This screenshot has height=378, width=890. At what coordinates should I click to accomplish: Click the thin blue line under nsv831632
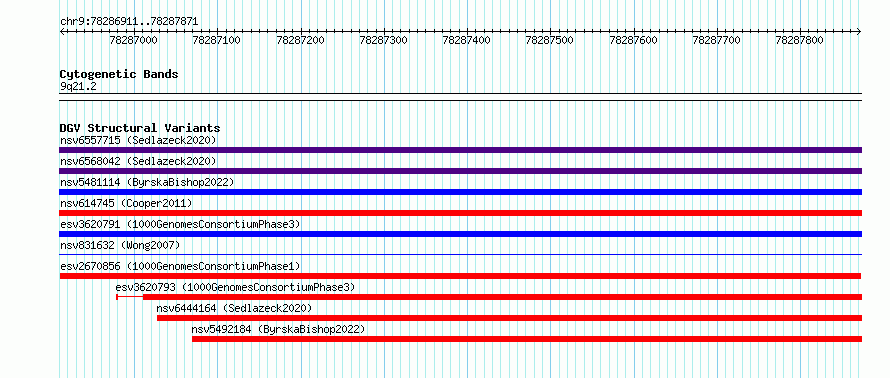click(x=460, y=255)
